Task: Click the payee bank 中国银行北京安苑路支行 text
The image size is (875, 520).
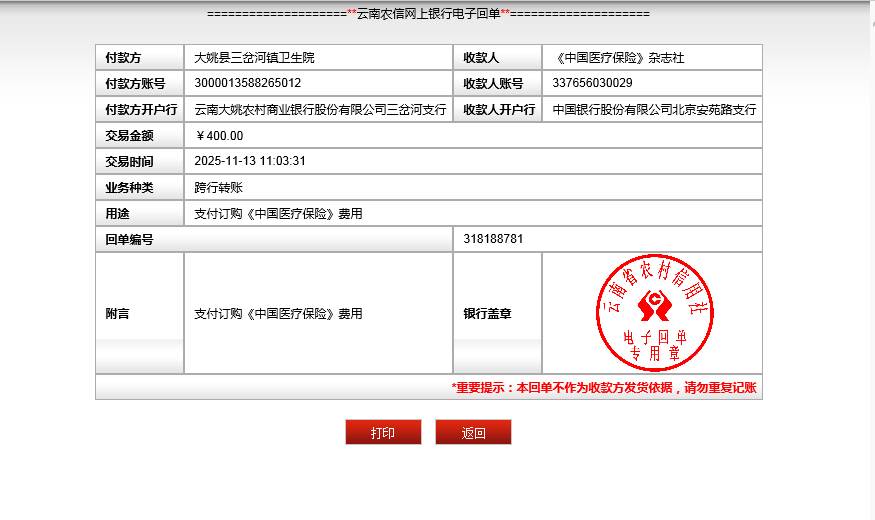Action: [x=654, y=110]
